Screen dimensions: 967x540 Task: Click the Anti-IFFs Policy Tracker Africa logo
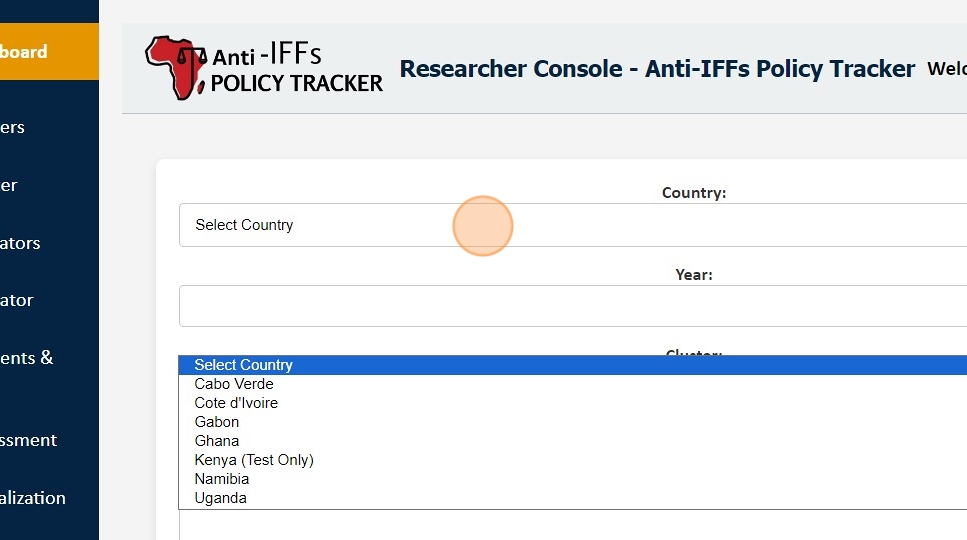coord(265,68)
